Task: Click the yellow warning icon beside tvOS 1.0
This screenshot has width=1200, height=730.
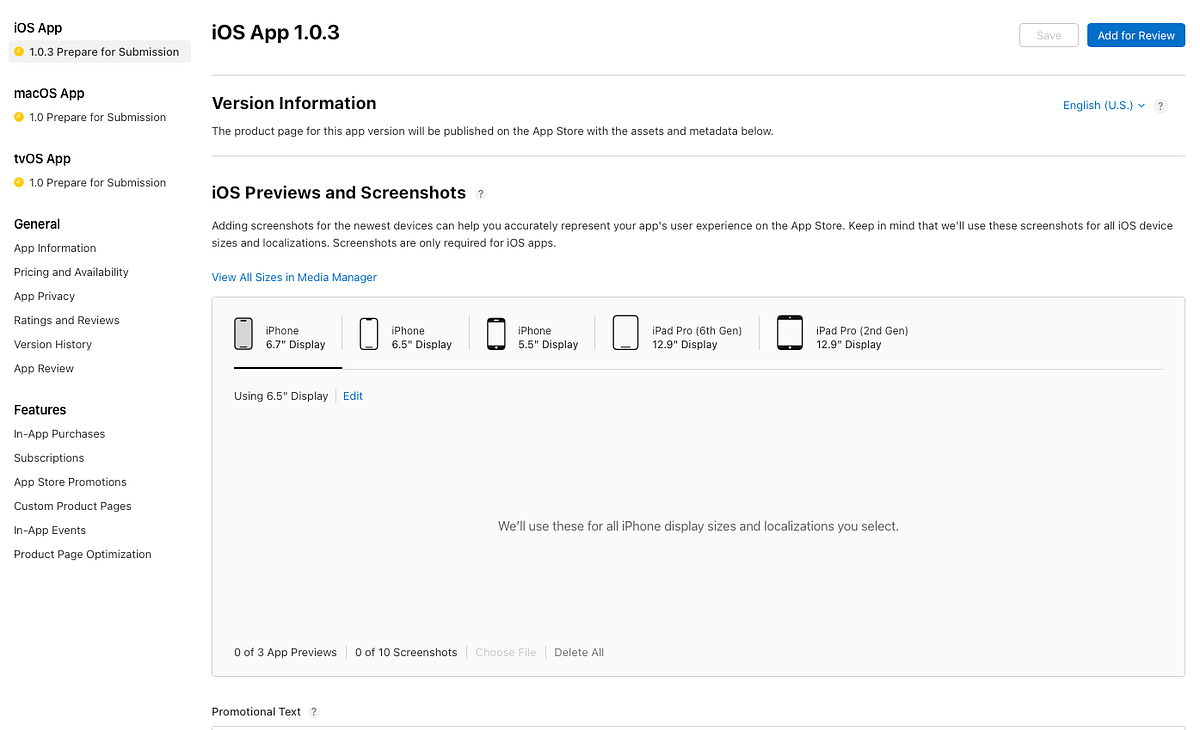Action: [18, 182]
